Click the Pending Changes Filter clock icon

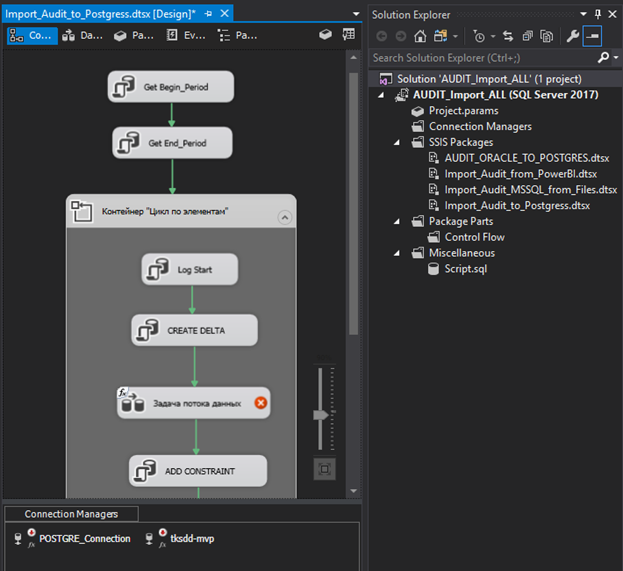tap(479, 37)
